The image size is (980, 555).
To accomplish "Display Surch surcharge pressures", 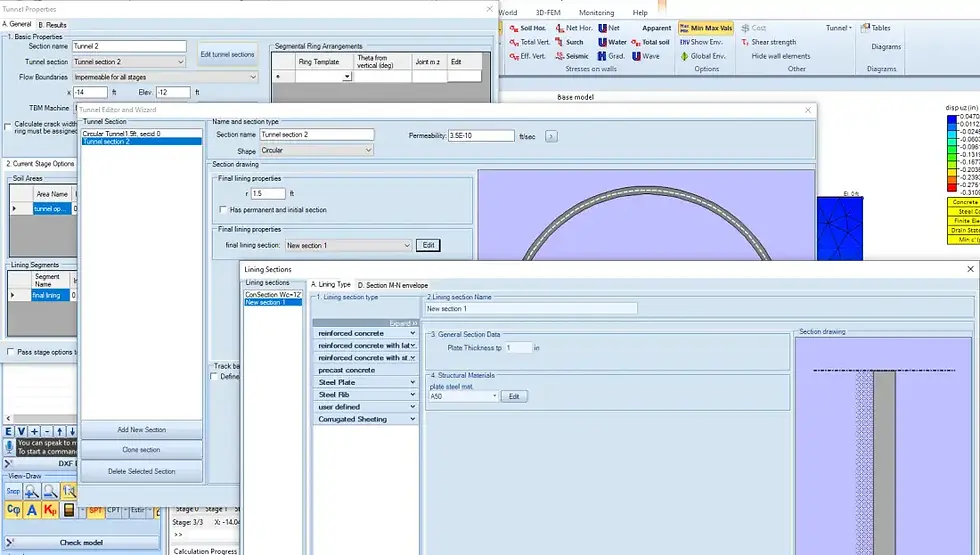I will coord(569,42).
